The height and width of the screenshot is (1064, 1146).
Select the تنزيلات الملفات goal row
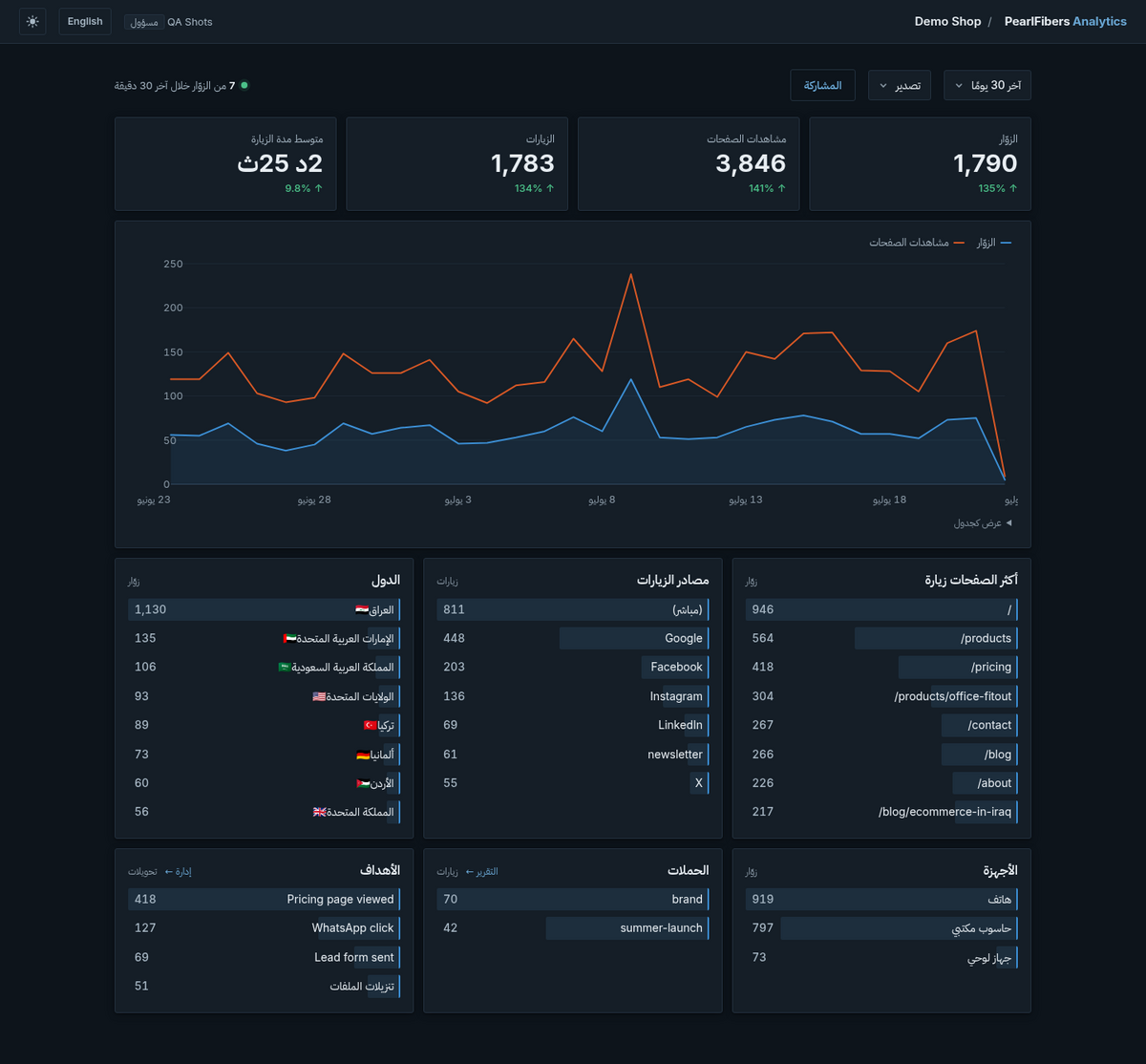265,986
